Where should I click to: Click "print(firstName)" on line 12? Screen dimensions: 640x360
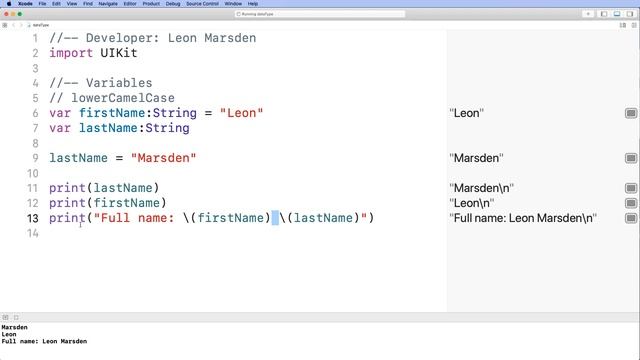pyautogui.click(x=108, y=203)
